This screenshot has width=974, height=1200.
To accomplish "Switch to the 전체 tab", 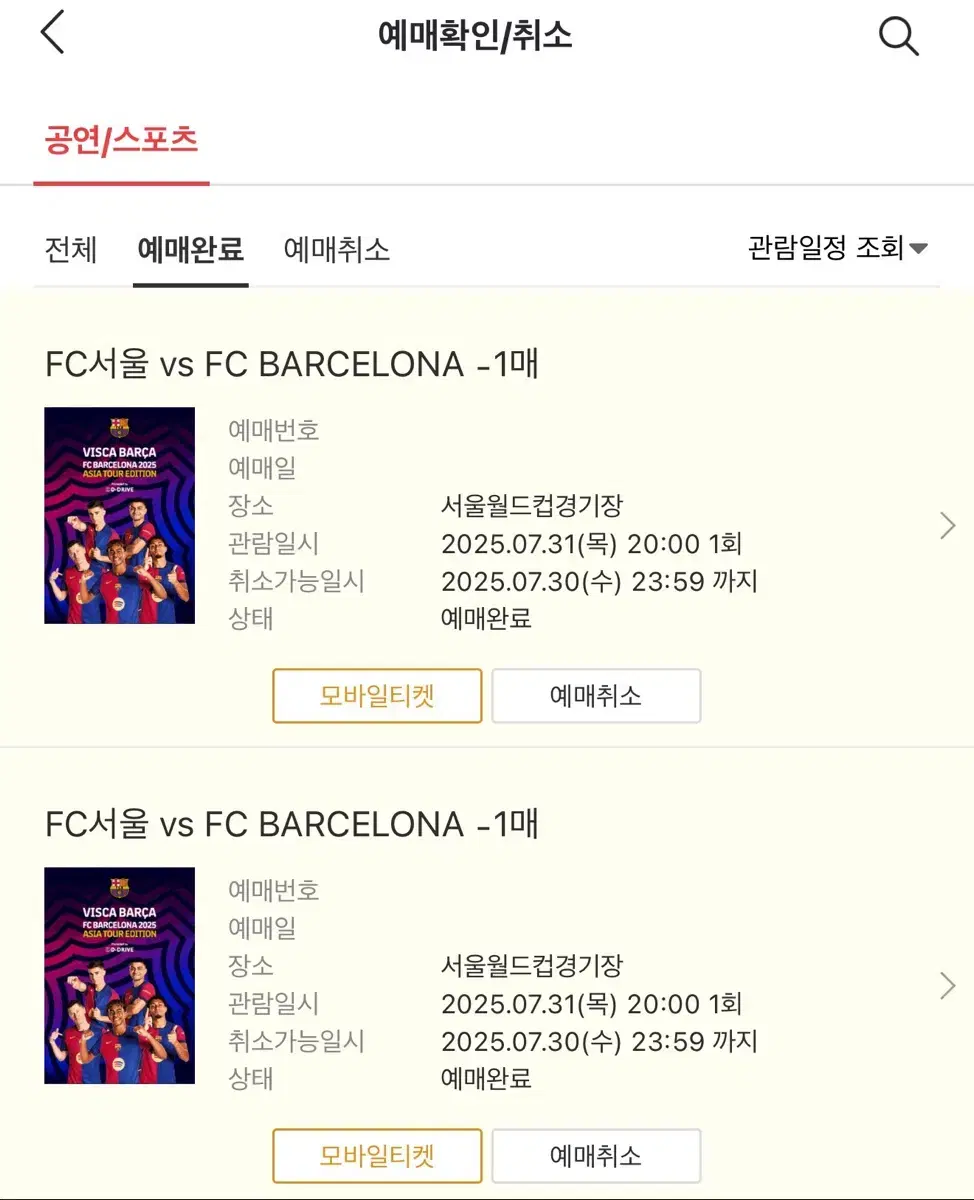I will click(71, 249).
